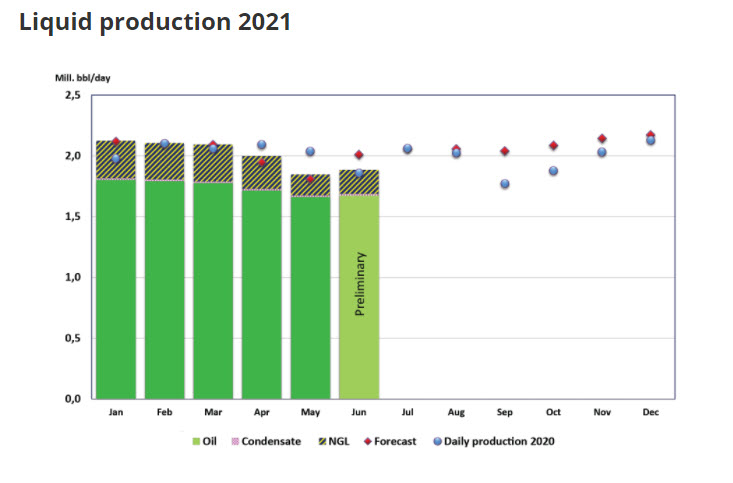Screen dimensions: 733x483
Task: Click the 'Dec' month axis label
Action: pyautogui.click(x=651, y=411)
